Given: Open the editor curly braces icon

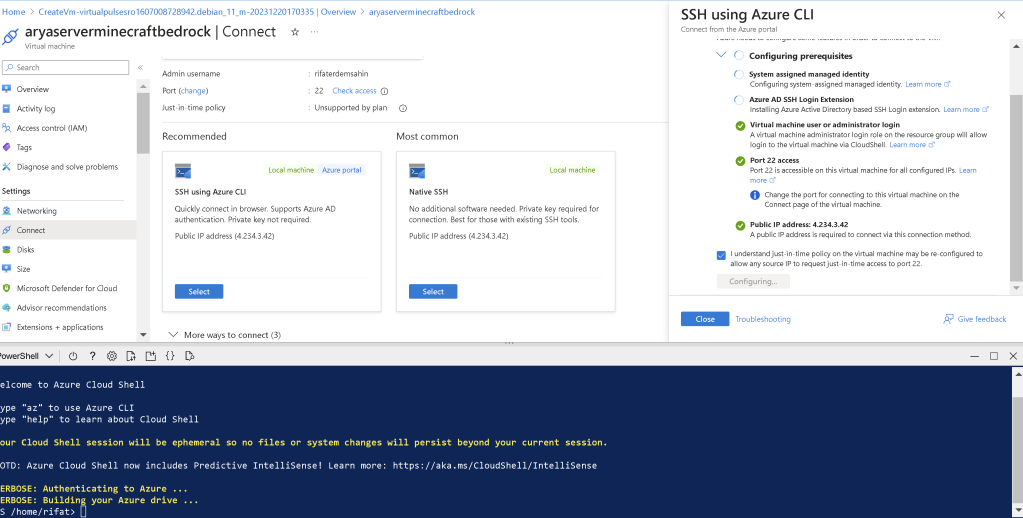Looking at the screenshot, I should coord(170,356).
